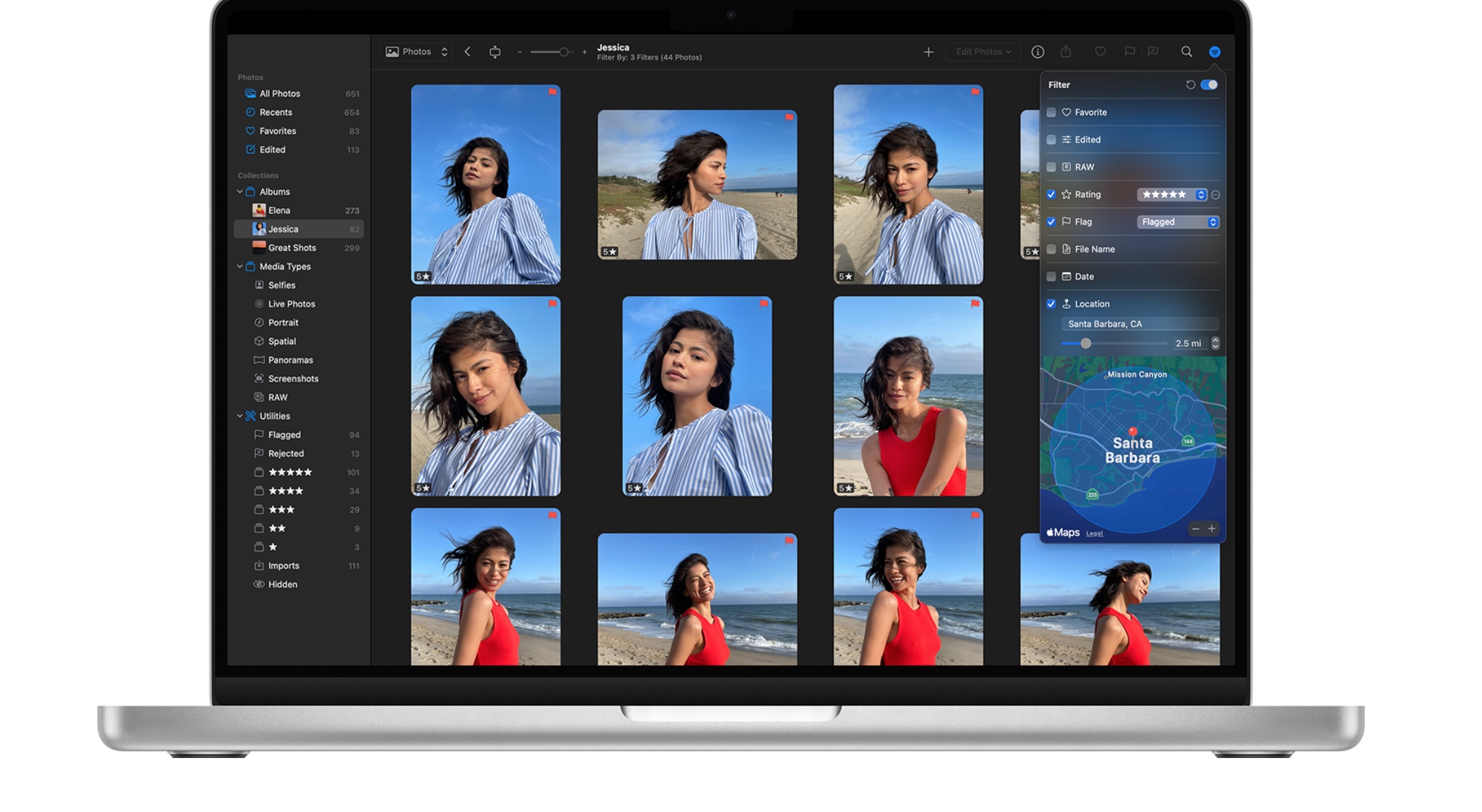The image size is (1482, 812).
Task: Click the share icon in toolbar
Action: click(1066, 51)
